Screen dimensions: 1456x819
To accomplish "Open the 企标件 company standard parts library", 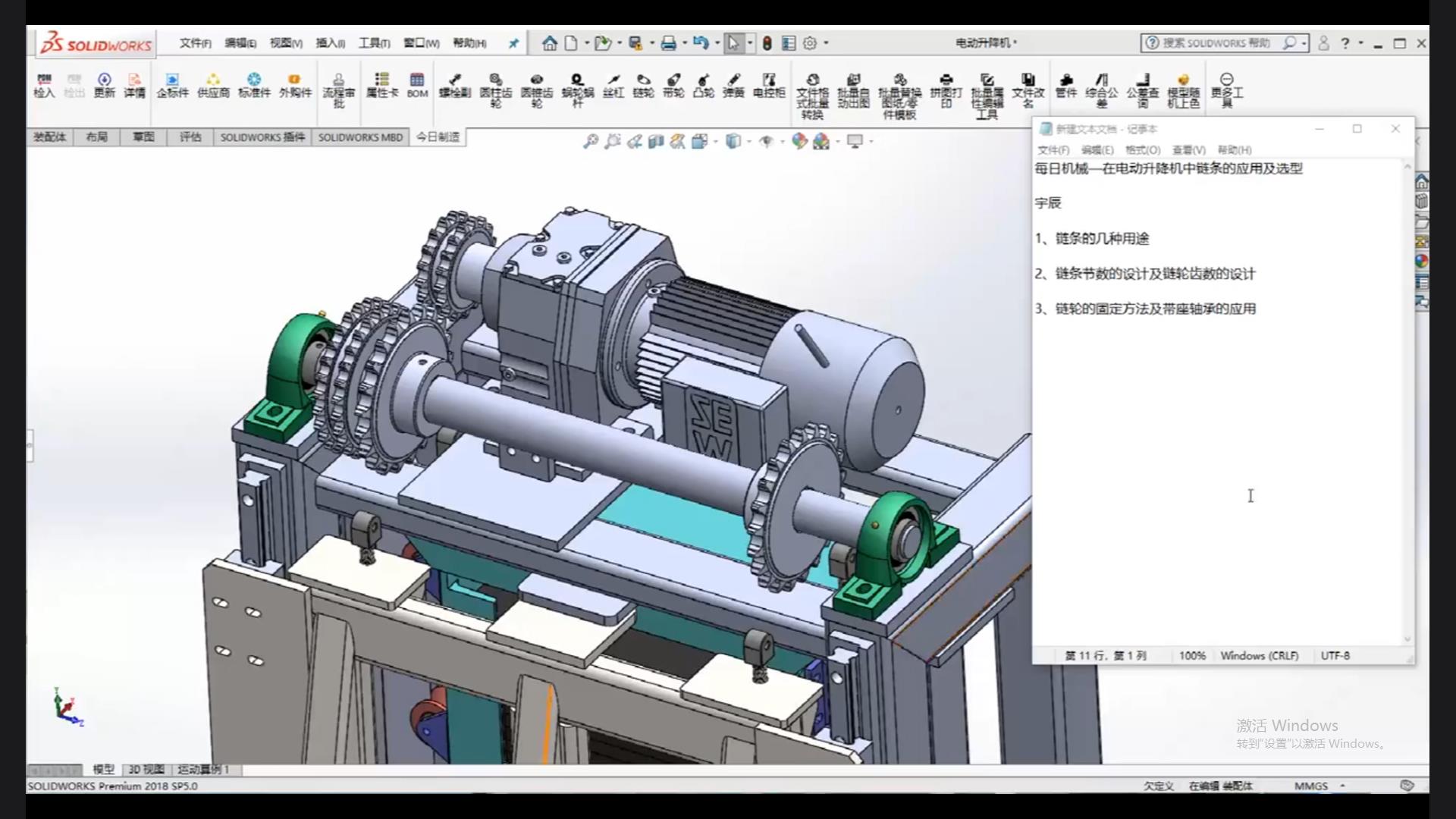I will pos(172,86).
